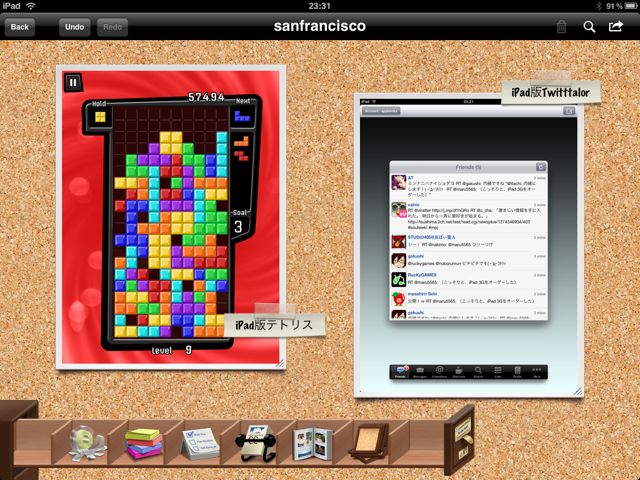Pick the photo album on the shelf
The image size is (640, 480).
[313, 444]
